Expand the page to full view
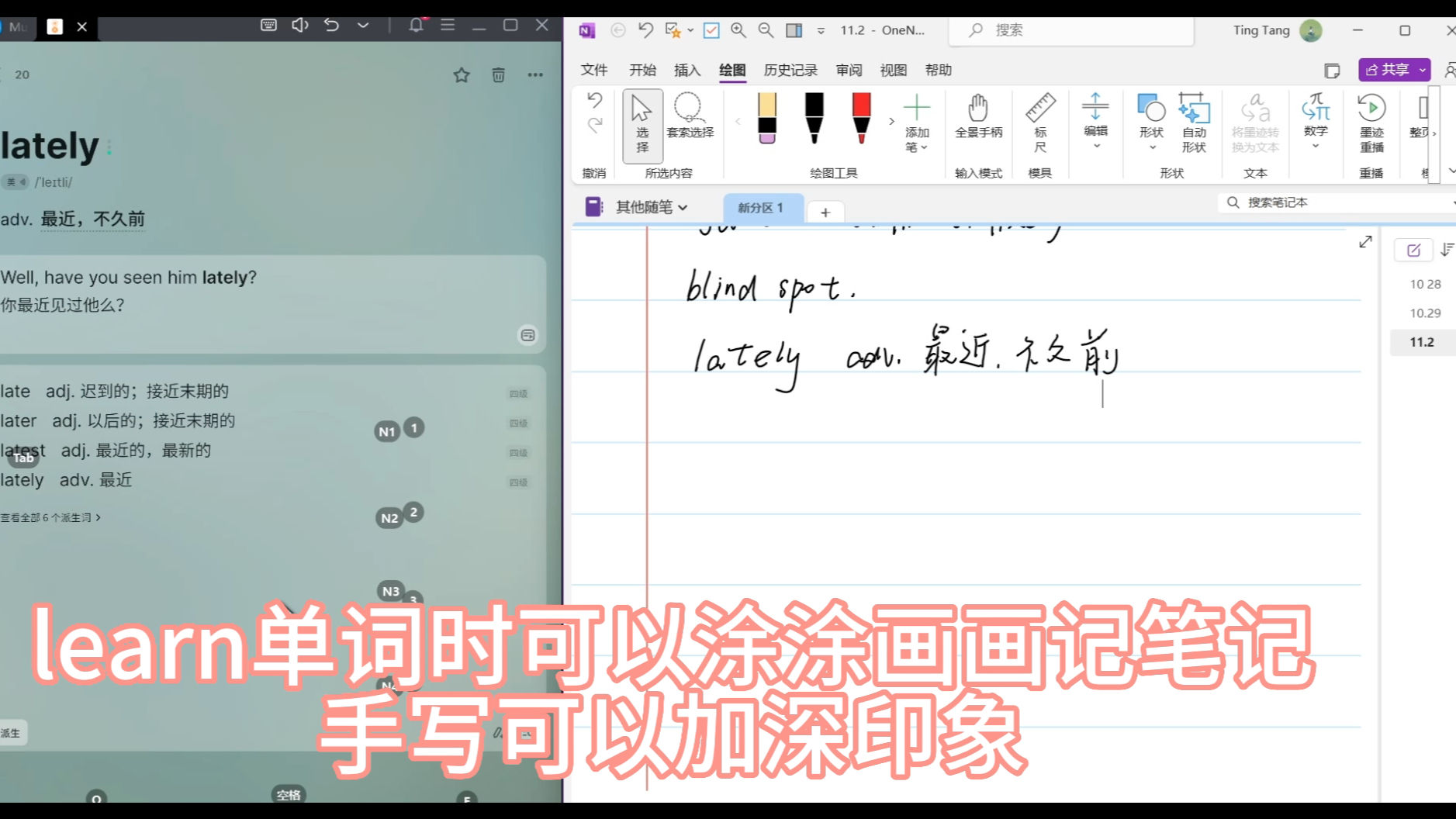The image size is (1456, 819). (1365, 242)
